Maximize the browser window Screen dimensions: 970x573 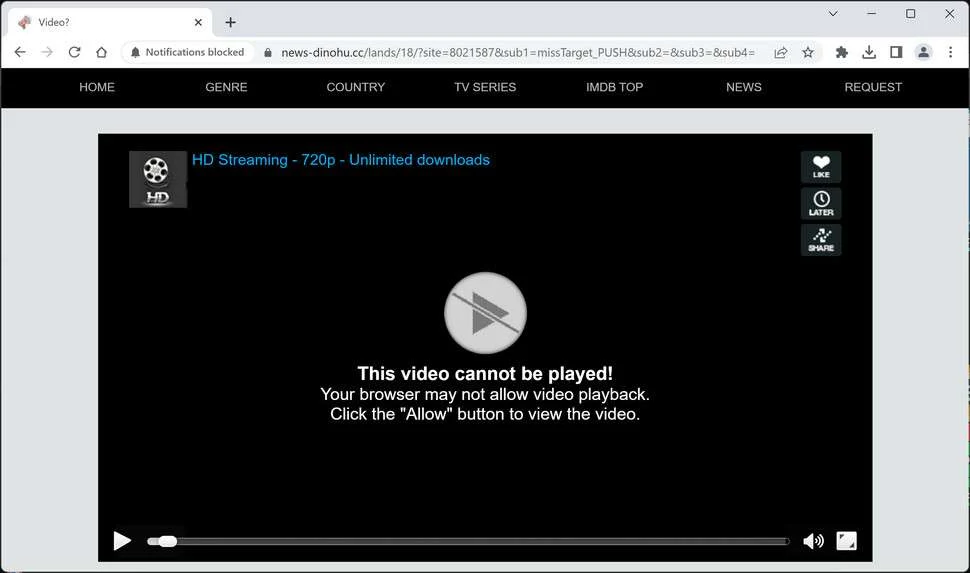click(x=911, y=14)
